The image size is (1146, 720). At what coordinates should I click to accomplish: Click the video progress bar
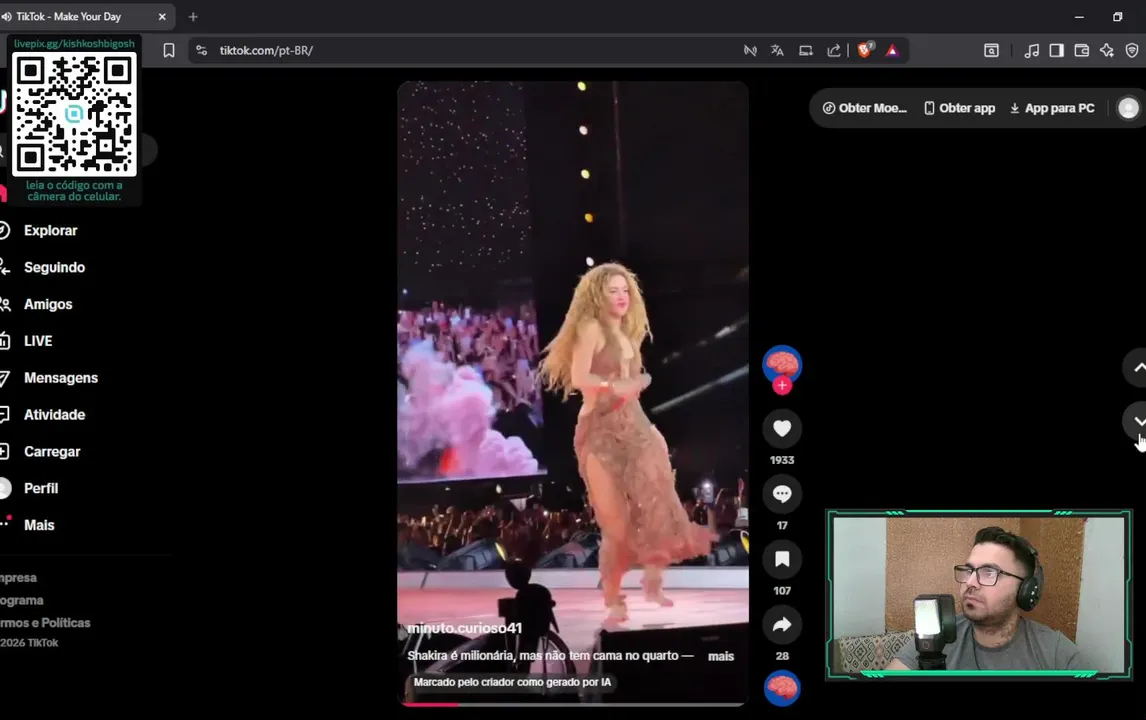click(573, 704)
